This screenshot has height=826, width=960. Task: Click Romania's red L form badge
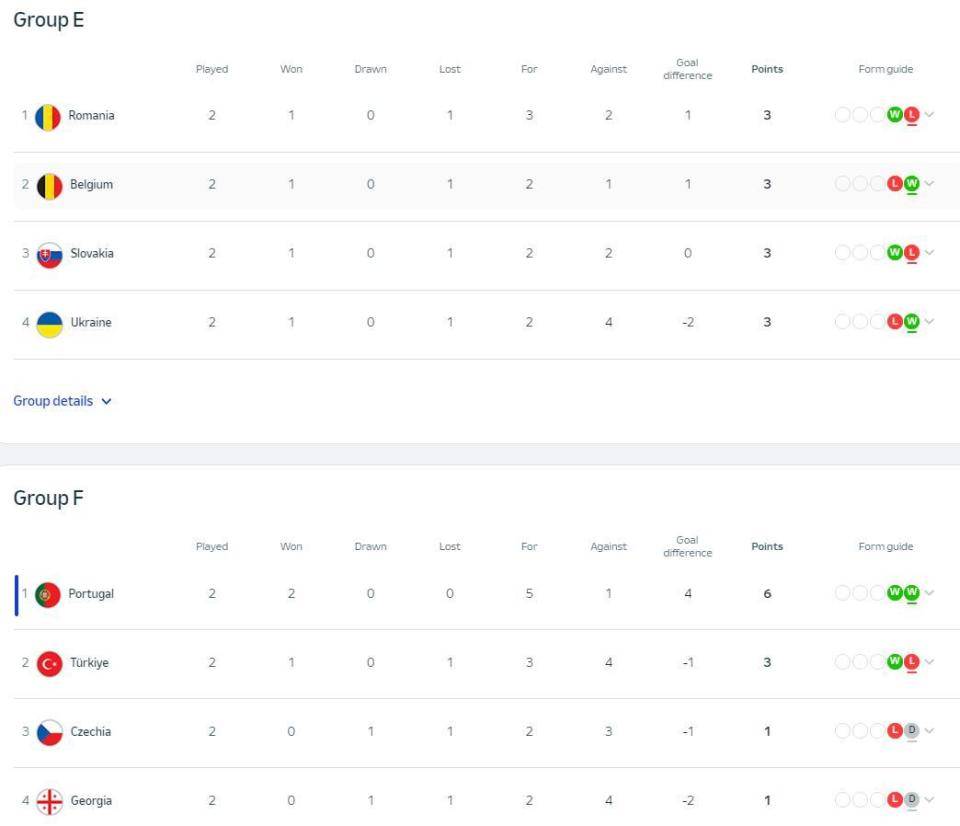pyautogui.click(x=912, y=115)
